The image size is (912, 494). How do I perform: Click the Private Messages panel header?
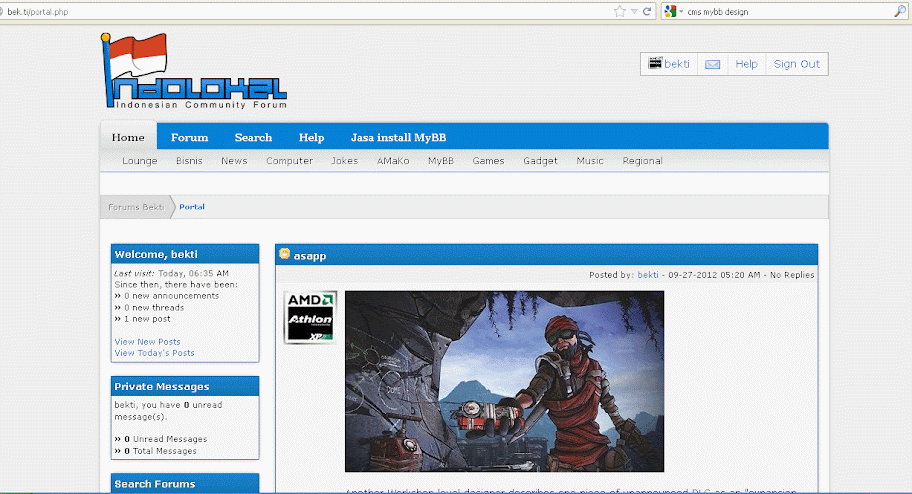(185, 386)
